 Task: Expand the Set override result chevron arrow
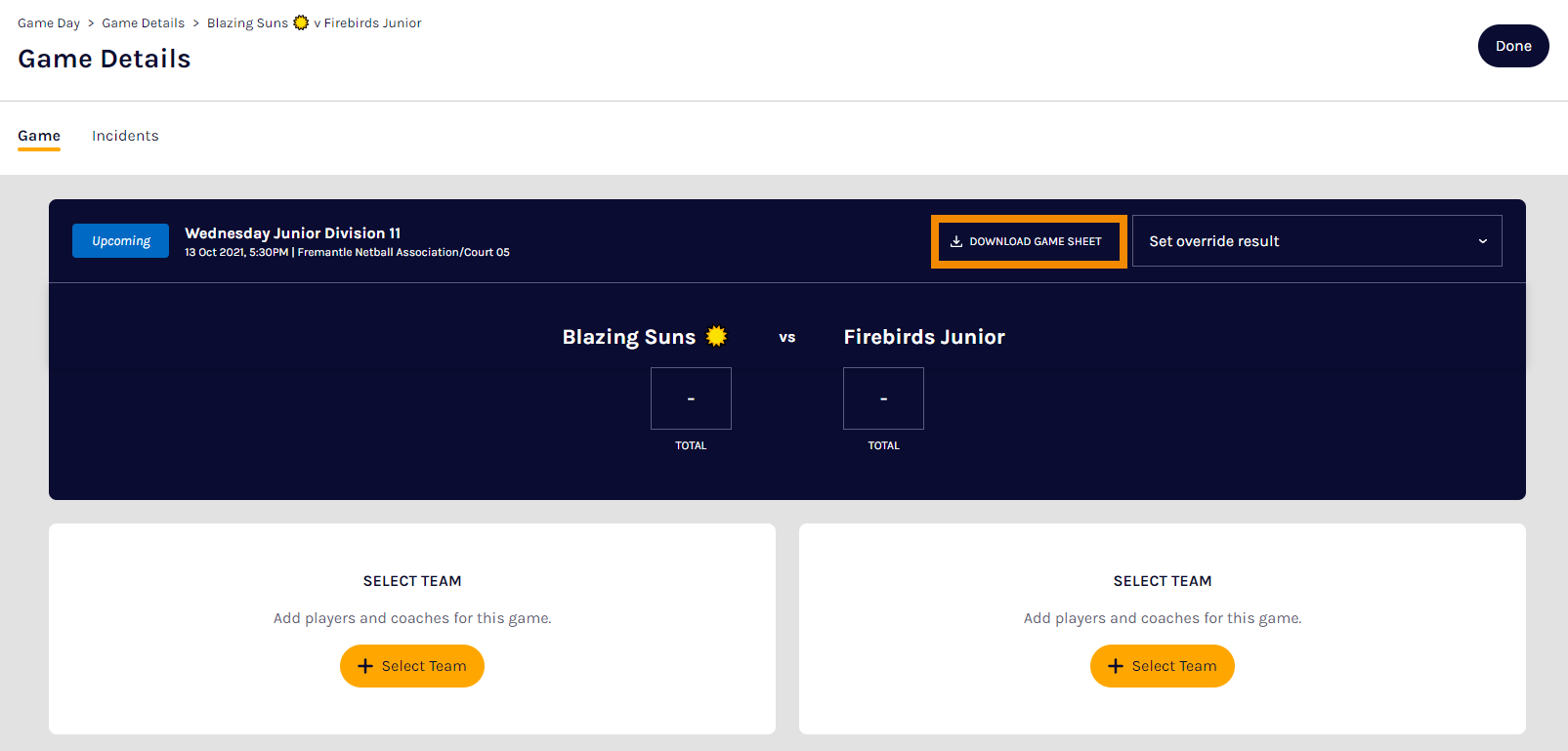(x=1482, y=241)
